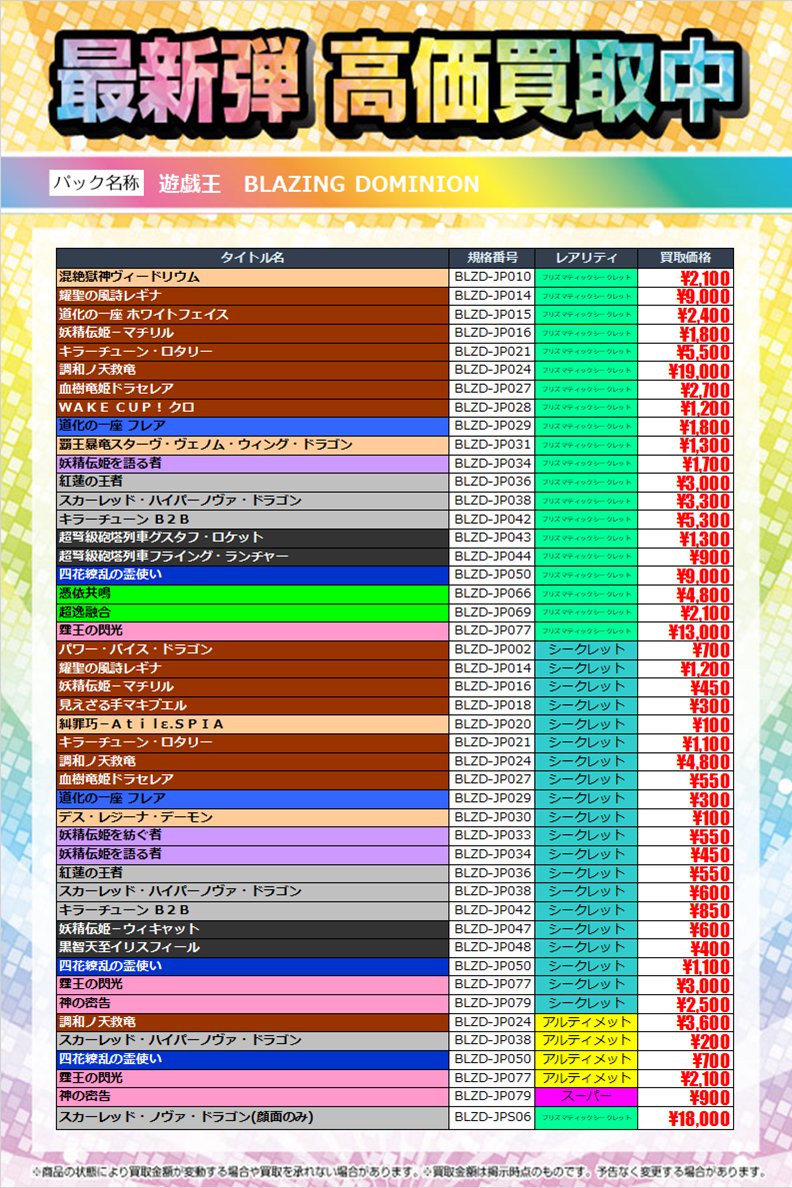Image resolution: width=792 pixels, height=1188 pixels.
Task: Click シークレット rarity in the BLZD-JP002 row
Action: click(586, 649)
